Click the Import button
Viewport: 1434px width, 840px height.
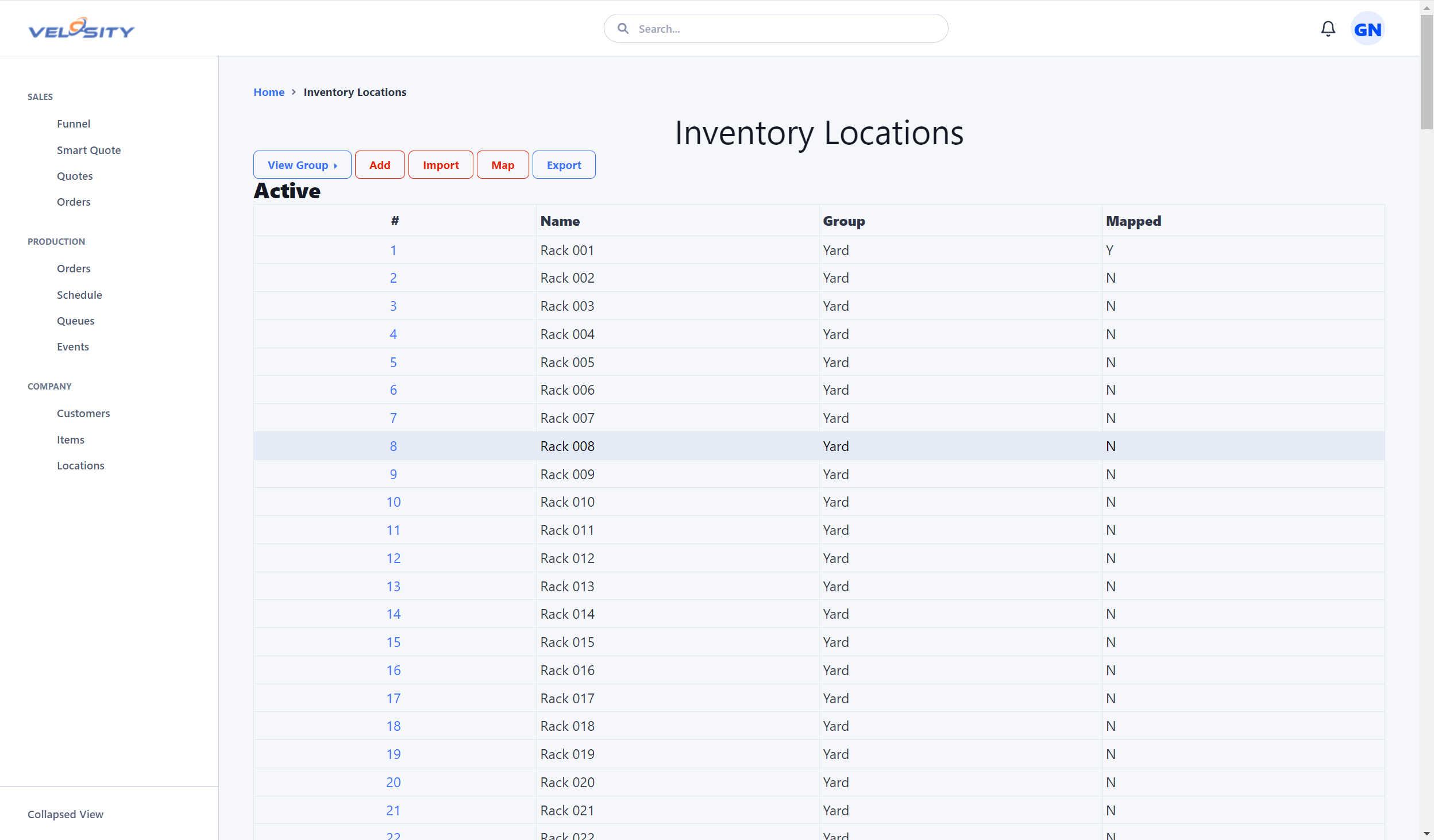pyautogui.click(x=441, y=165)
